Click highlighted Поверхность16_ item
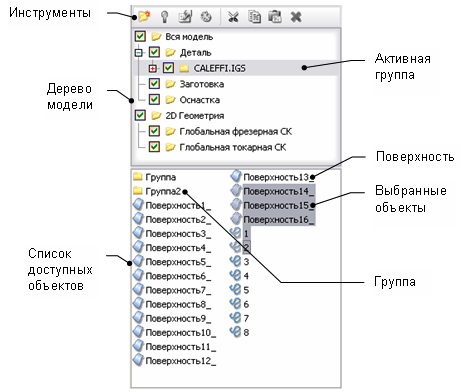Viewport: 461px width, 392px height. coord(279,220)
